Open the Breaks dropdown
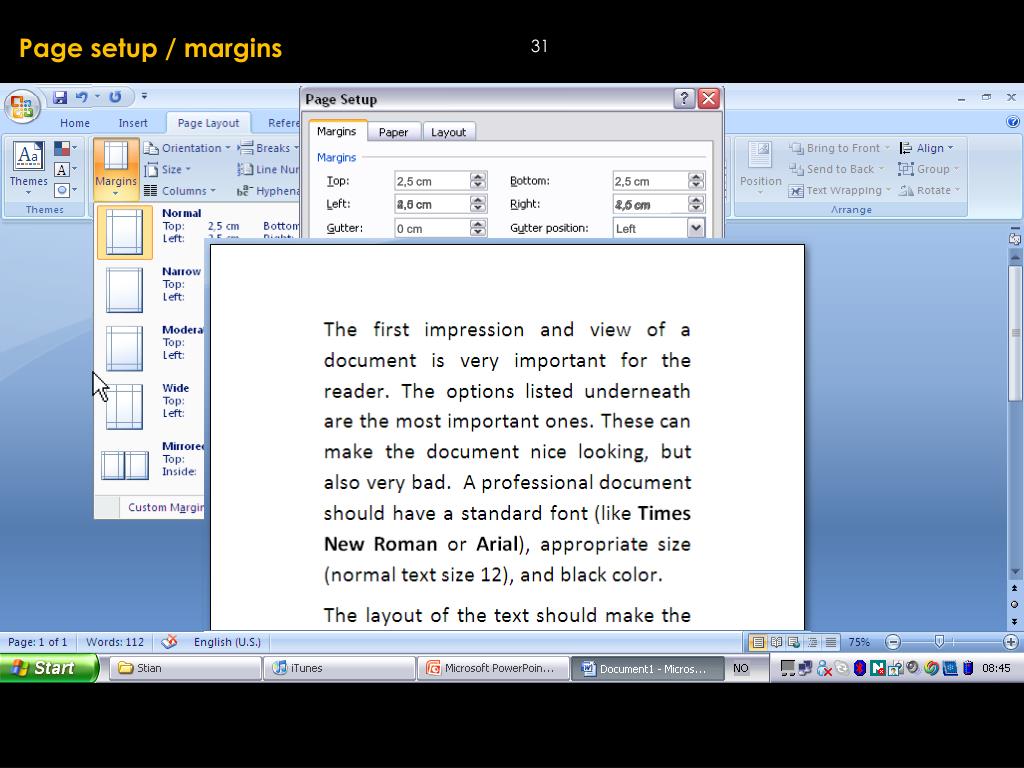 pyautogui.click(x=268, y=148)
